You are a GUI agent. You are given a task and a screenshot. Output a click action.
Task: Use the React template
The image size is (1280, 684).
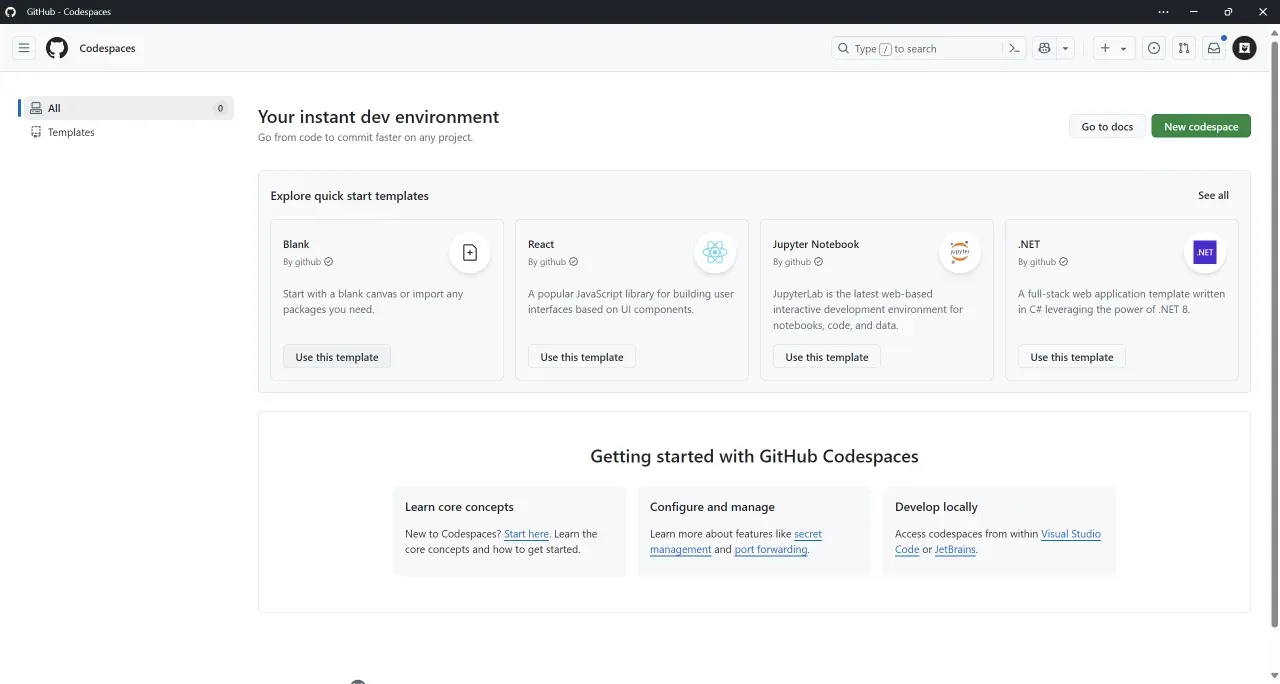tap(582, 357)
